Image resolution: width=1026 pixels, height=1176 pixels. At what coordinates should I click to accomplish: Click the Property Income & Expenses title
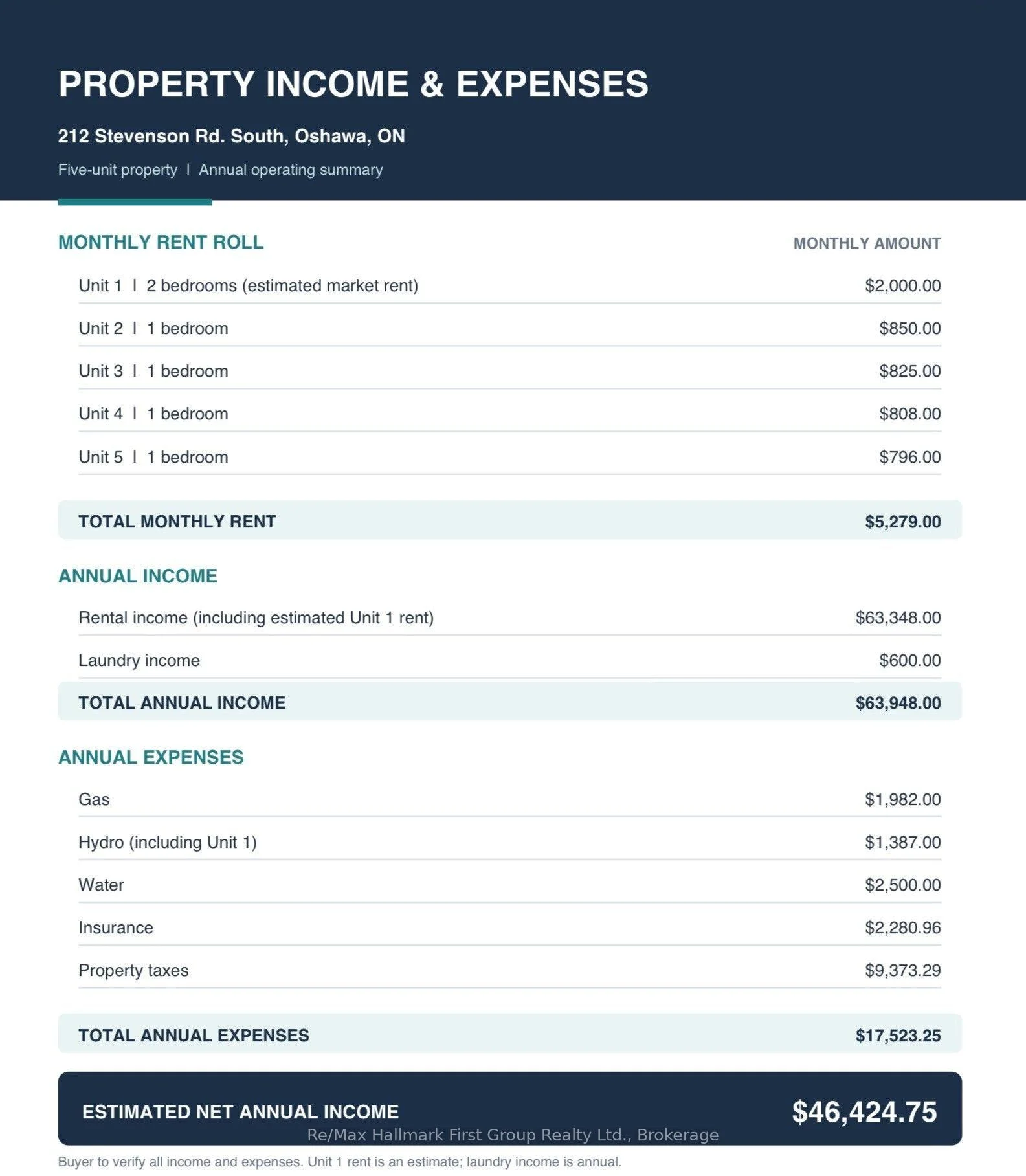[353, 84]
